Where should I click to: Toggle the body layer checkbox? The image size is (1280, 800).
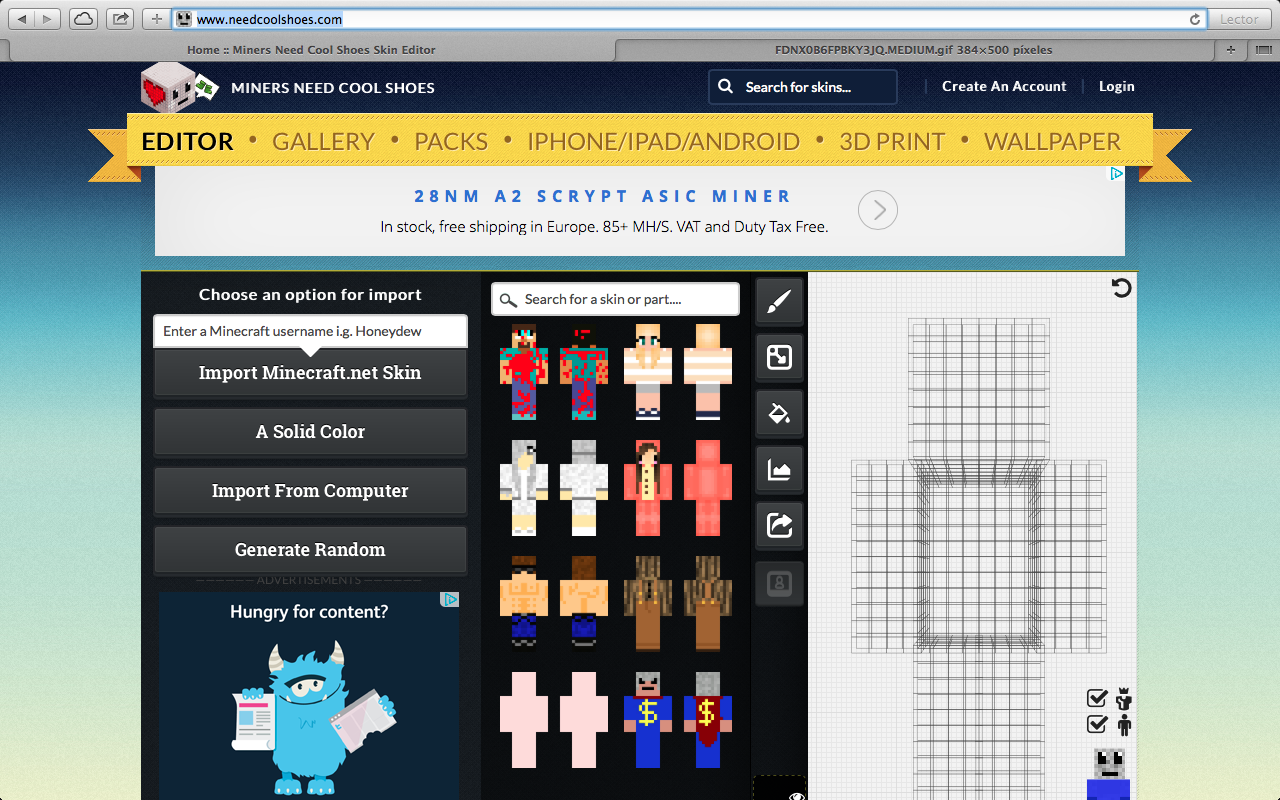[1097, 724]
